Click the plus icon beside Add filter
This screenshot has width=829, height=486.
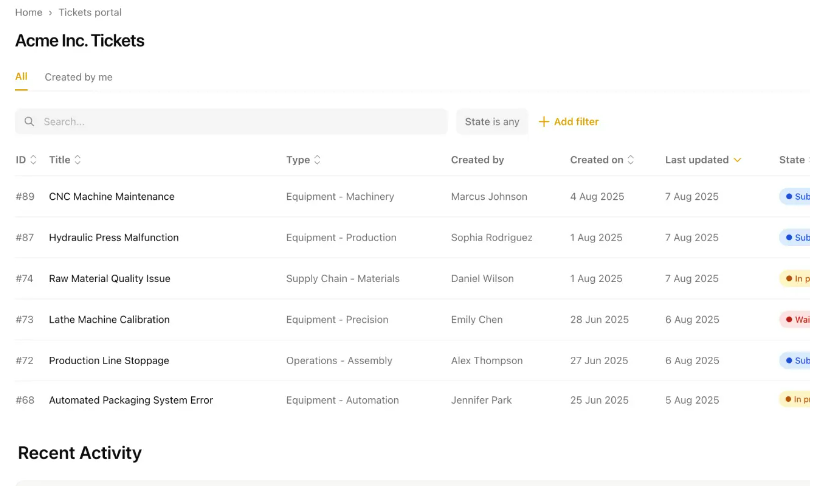pyautogui.click(x=544, y=122)
